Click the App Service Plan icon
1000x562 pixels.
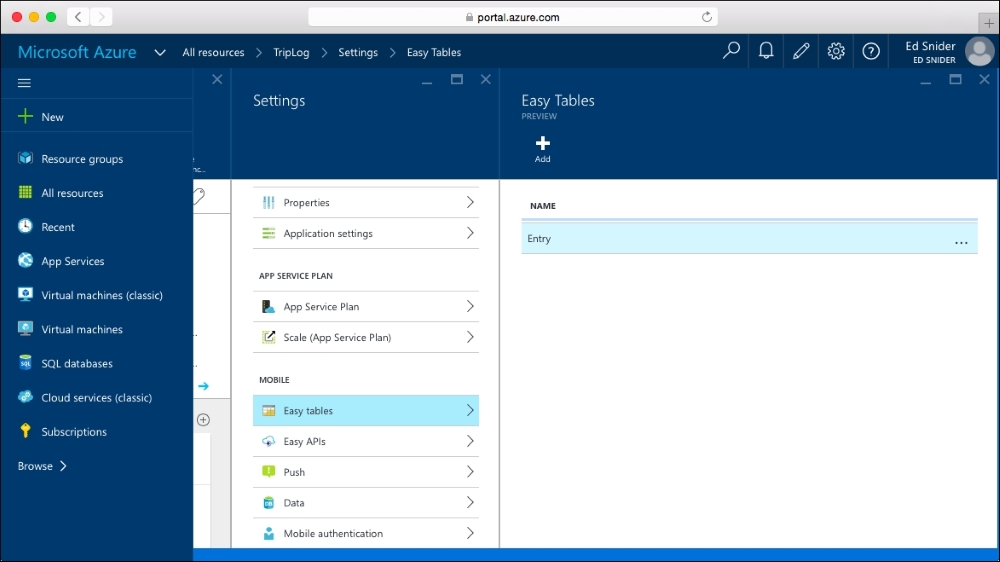pyautogui.click(x=268, y=306)
